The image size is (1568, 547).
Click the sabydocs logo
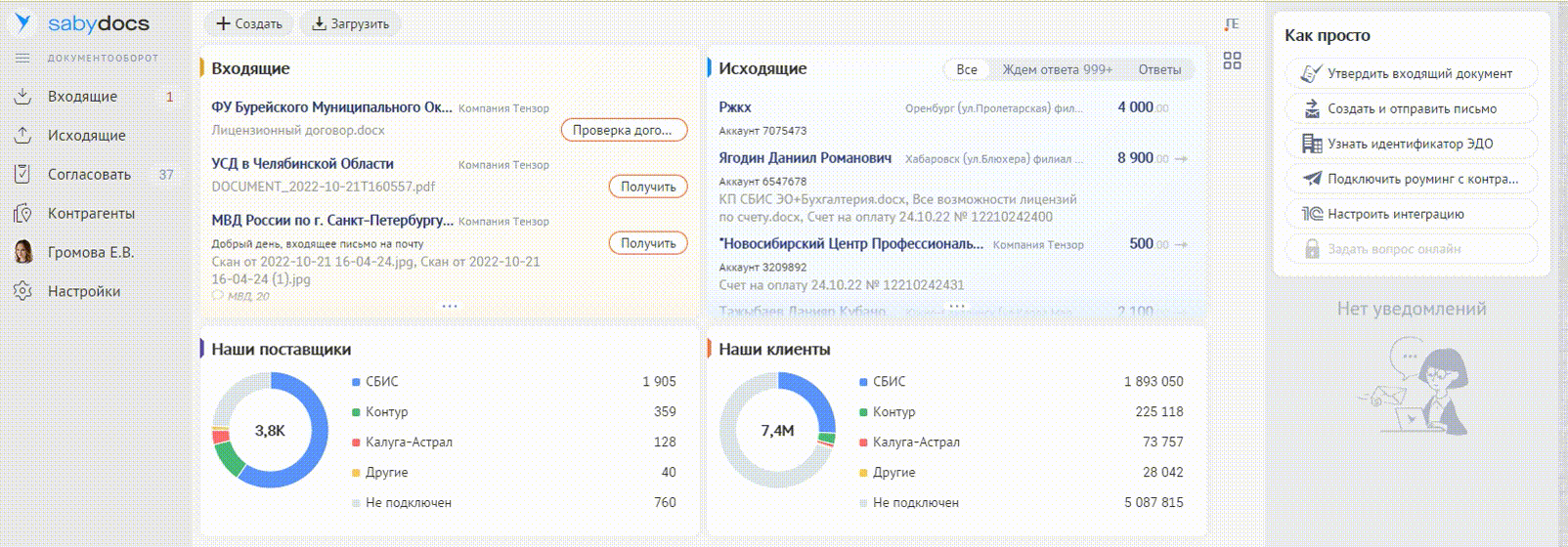tap(81, 23)
